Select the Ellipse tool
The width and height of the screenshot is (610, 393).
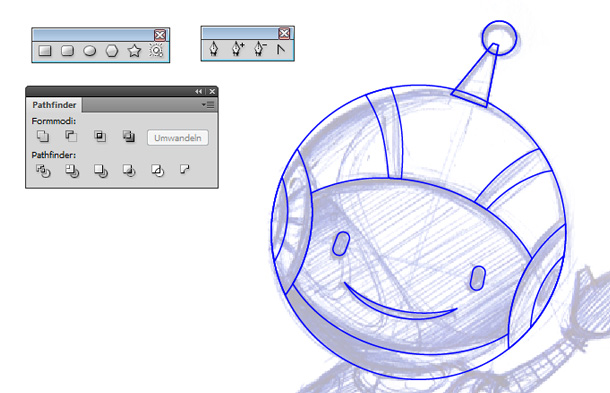pyautogui.click(x=89, y=51)
